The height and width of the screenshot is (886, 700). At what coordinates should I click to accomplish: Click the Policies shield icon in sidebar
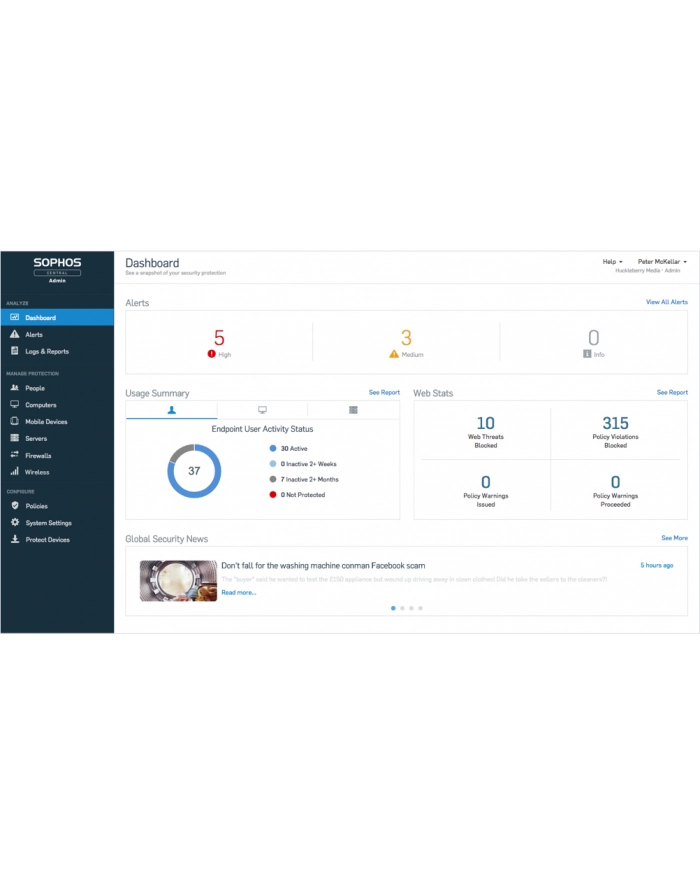pos(15,506)
